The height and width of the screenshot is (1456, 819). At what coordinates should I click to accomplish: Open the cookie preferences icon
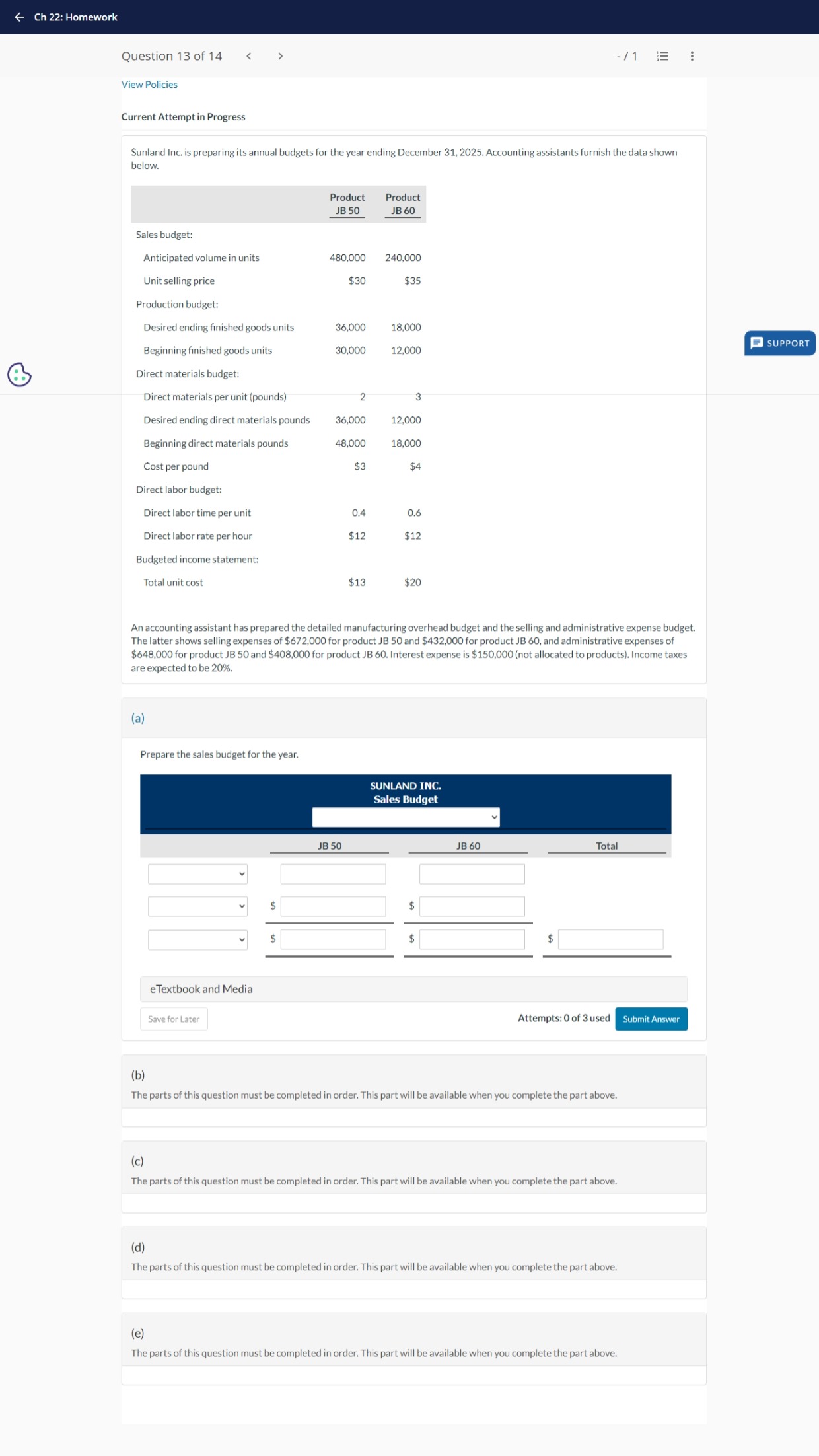19,375
